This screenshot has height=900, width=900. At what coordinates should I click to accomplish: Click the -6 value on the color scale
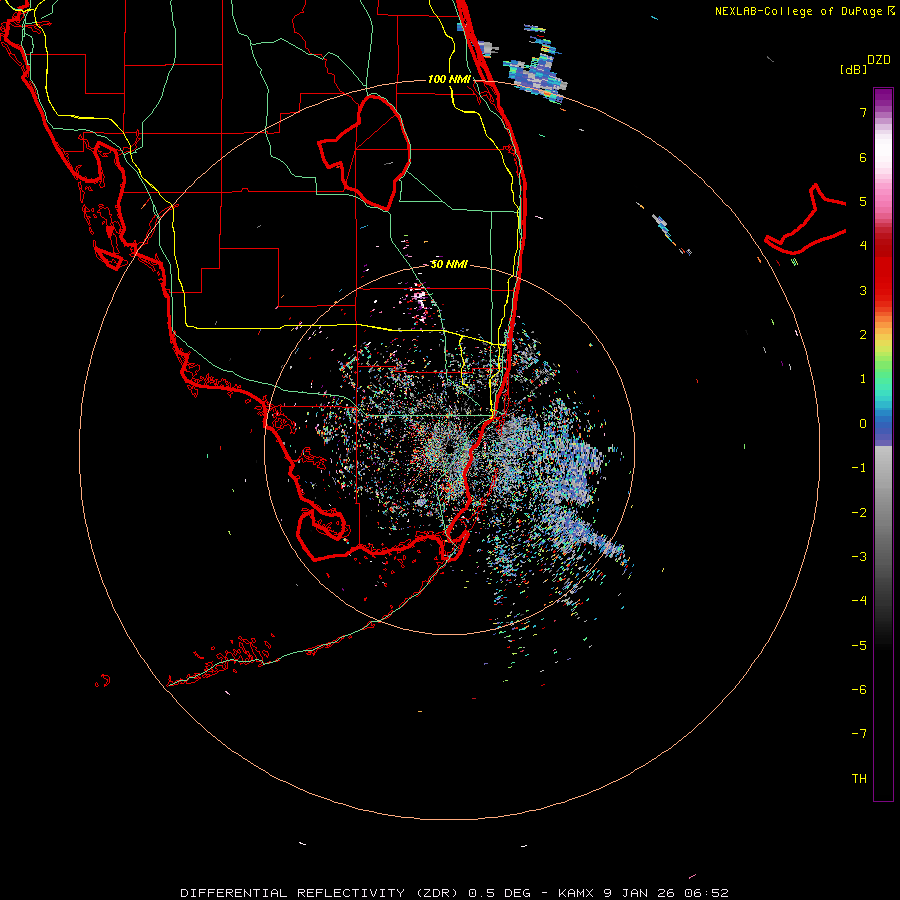pos(859,690)
